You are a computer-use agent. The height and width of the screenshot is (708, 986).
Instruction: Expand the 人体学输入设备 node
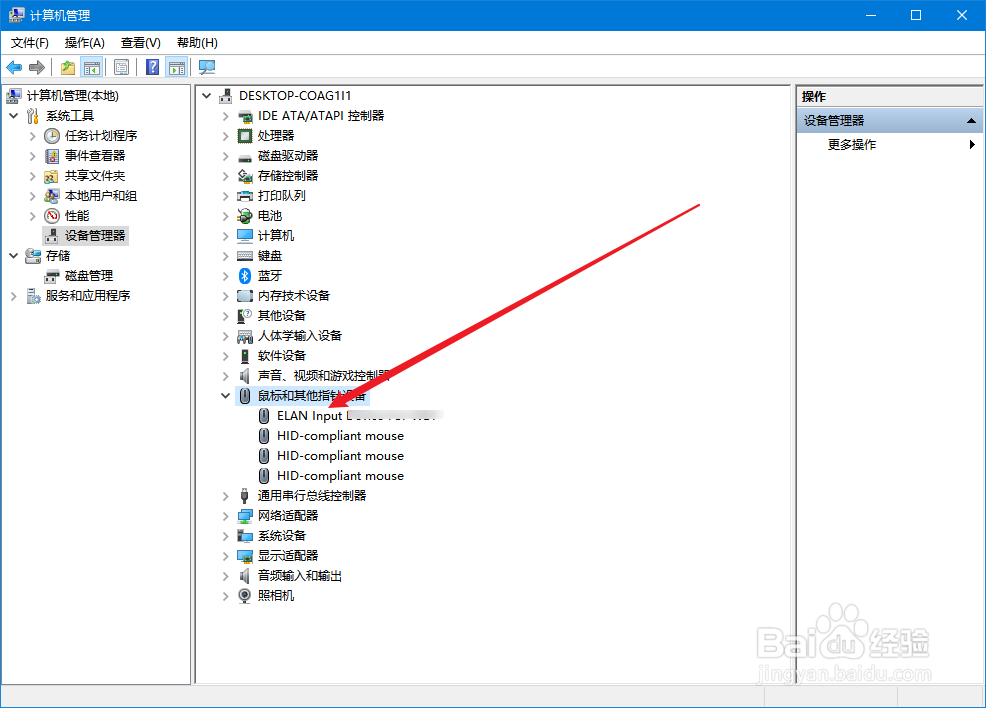tap(225, 336)
